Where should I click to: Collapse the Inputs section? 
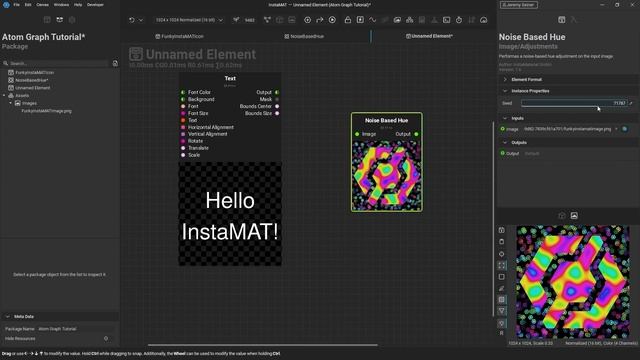[505, 118]
